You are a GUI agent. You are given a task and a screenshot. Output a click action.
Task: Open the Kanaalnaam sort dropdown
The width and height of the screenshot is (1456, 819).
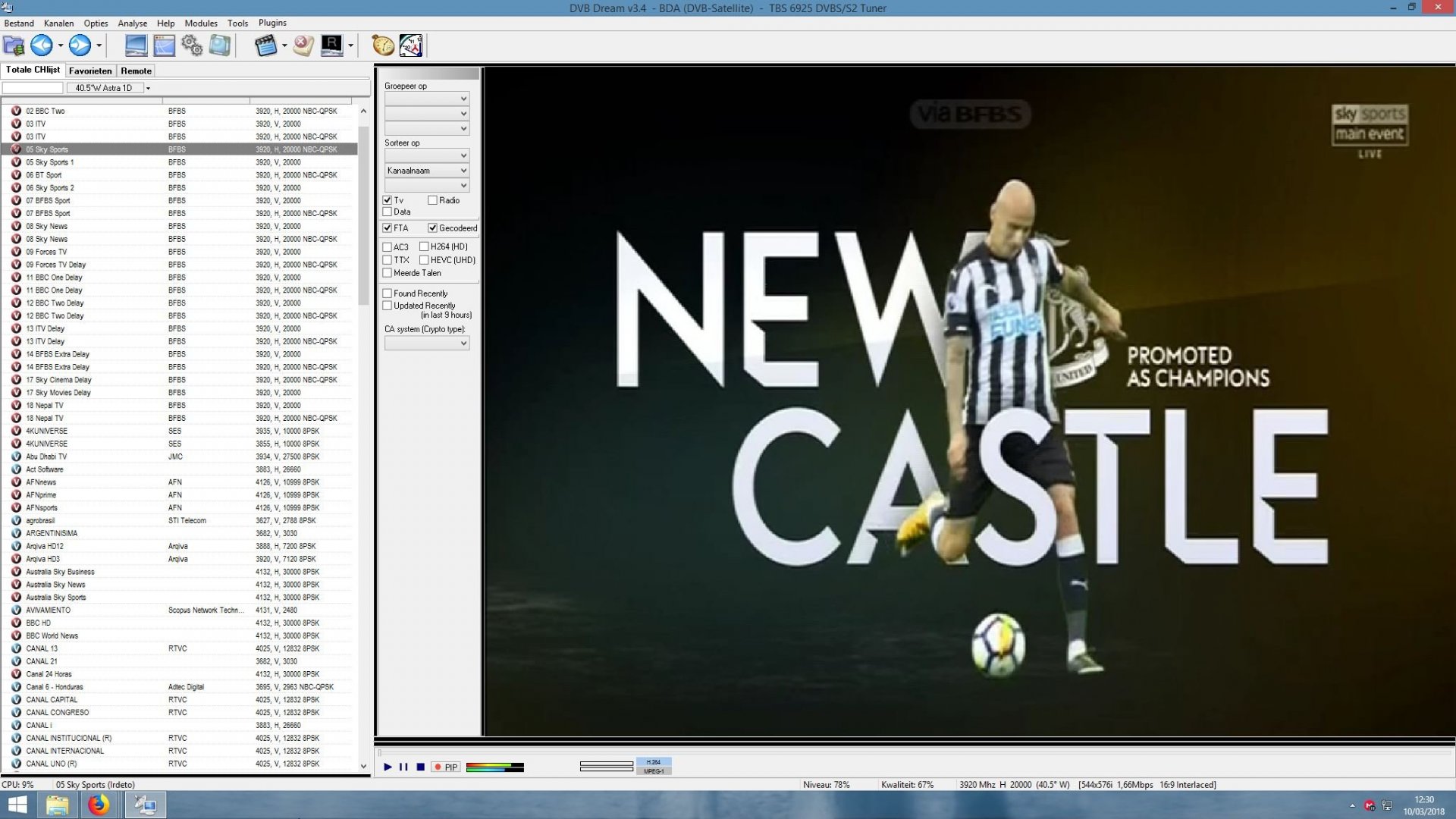pos(427,171)
